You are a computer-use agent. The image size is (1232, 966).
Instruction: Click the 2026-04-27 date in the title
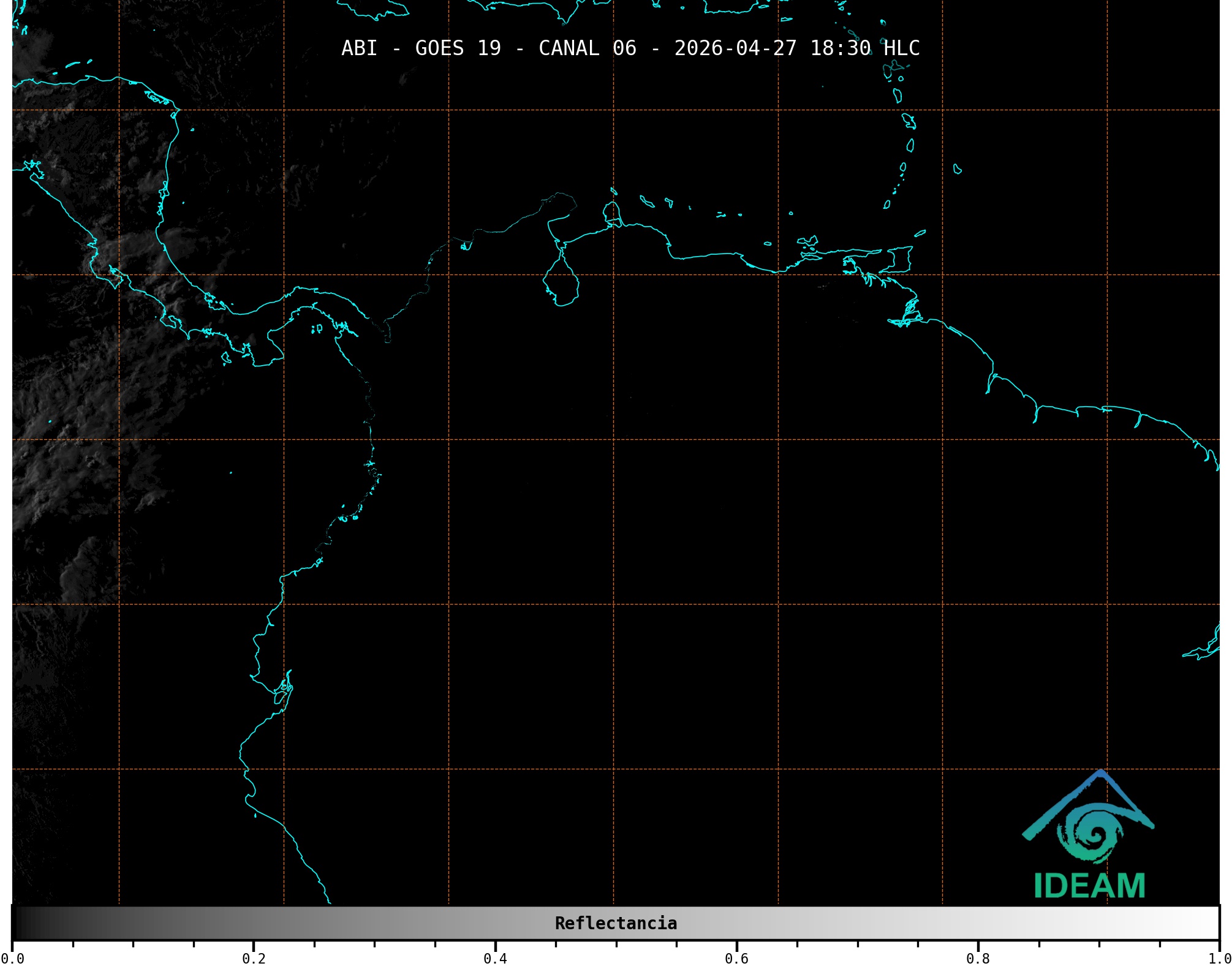[x=735, y=48]
